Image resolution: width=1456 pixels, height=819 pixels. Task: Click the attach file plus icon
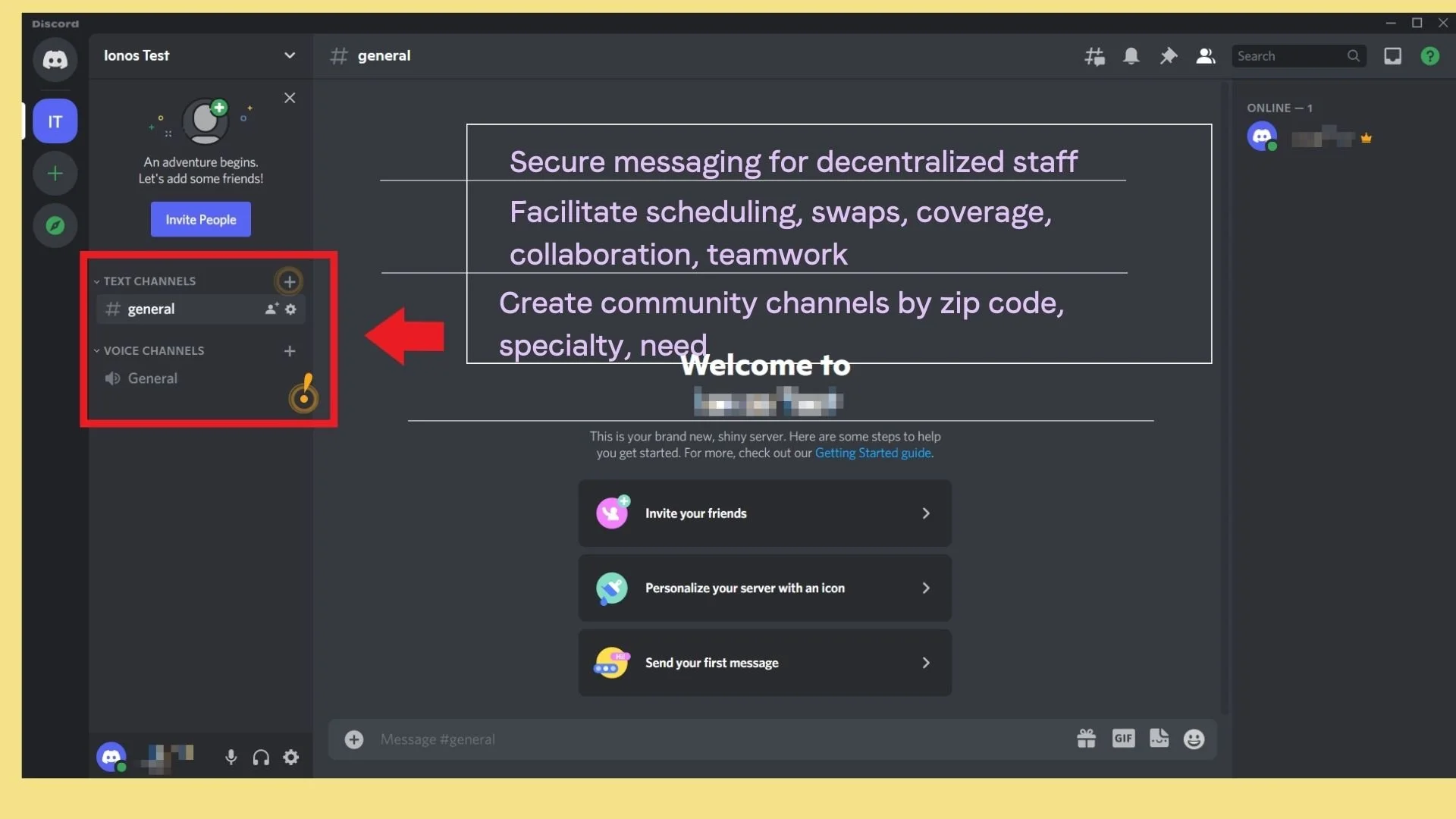(354, 739)
